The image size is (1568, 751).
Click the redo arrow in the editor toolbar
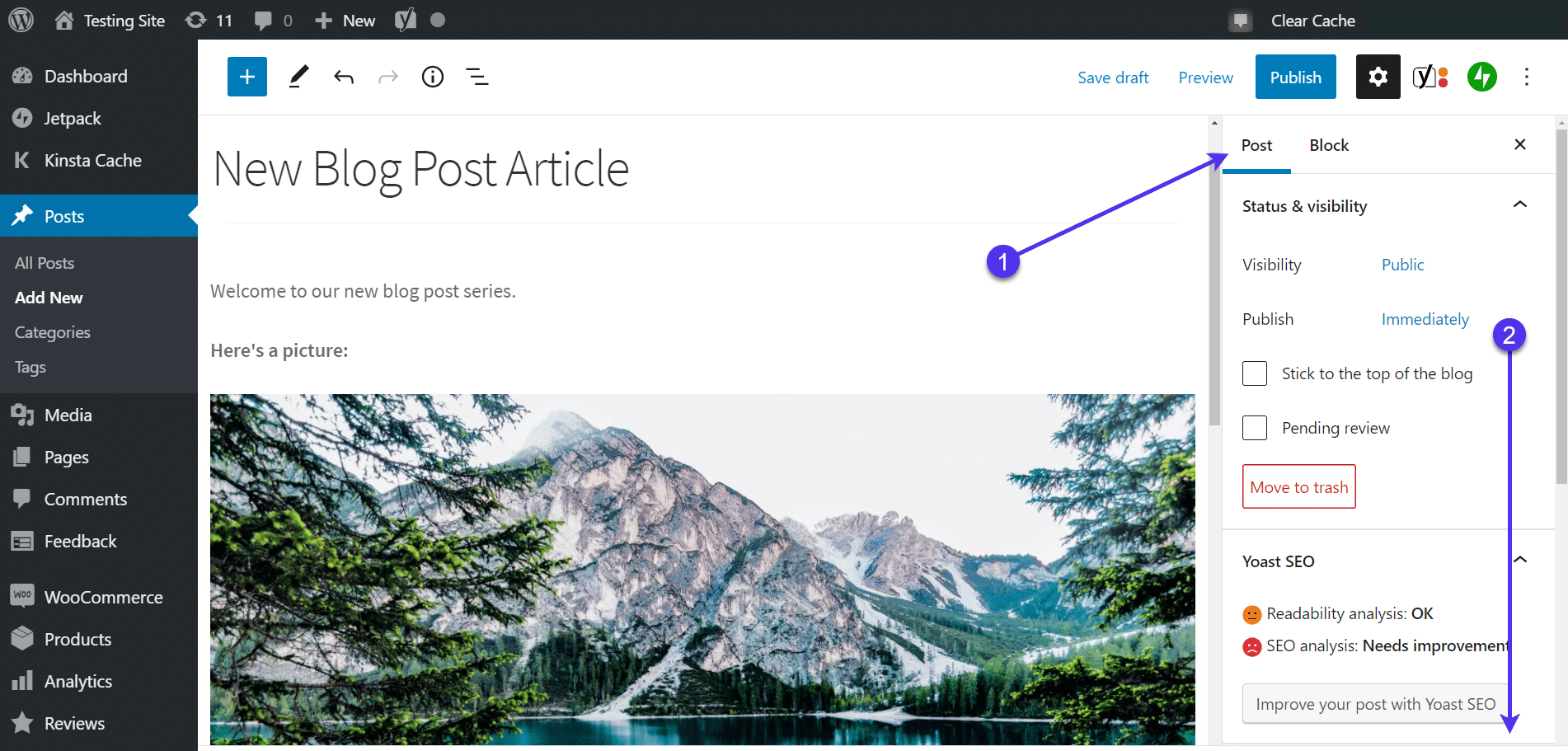point(388,76)
